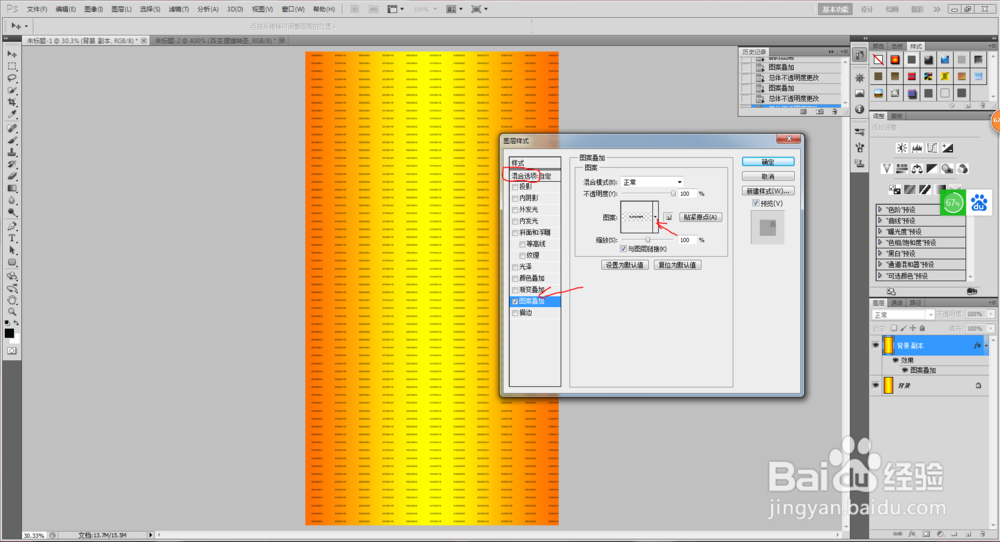This screenshot has width=1000, height=542.
Task: Add Photo Filter adjustment icon
Action: coord(948,168)
